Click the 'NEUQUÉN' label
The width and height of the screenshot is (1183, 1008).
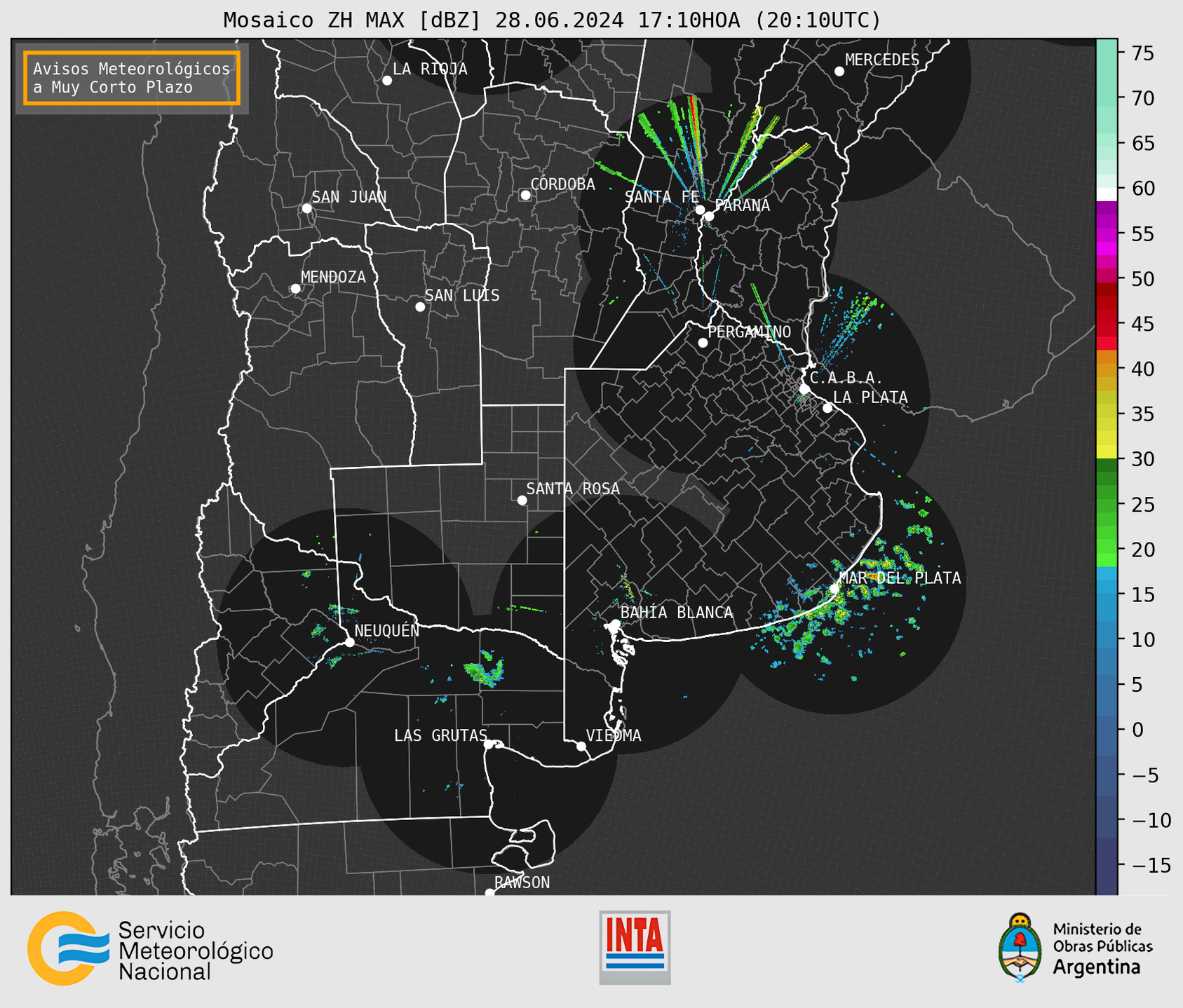387,630
